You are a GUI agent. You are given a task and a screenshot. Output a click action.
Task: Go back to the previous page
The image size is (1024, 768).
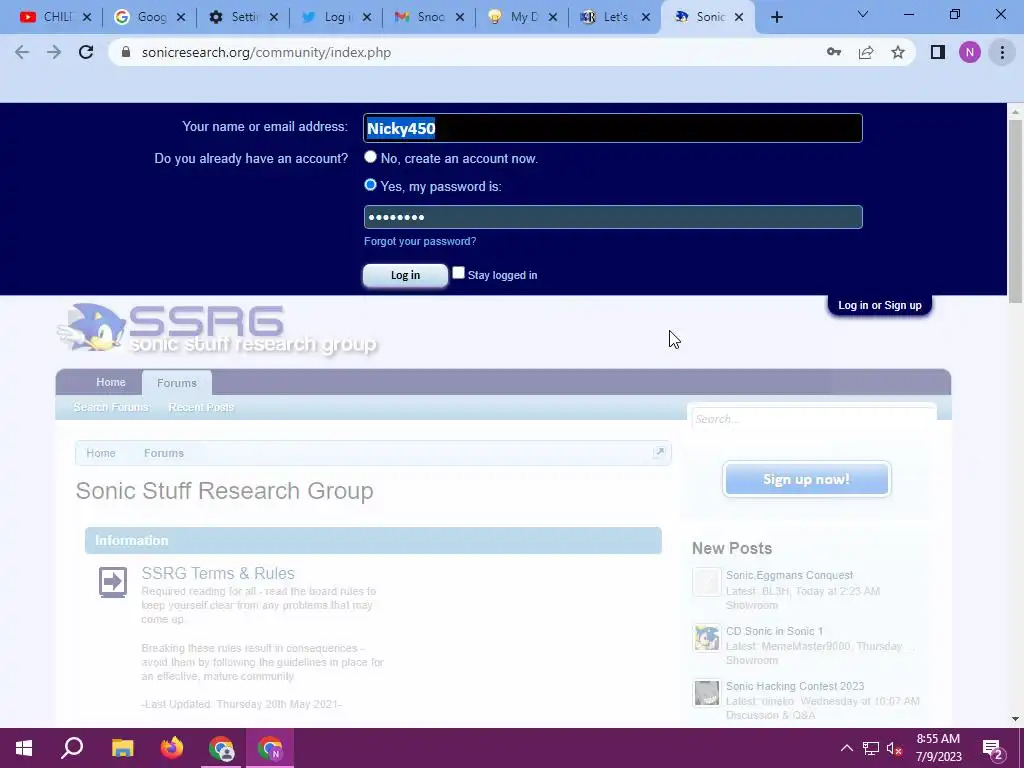[x=22, y=52]
